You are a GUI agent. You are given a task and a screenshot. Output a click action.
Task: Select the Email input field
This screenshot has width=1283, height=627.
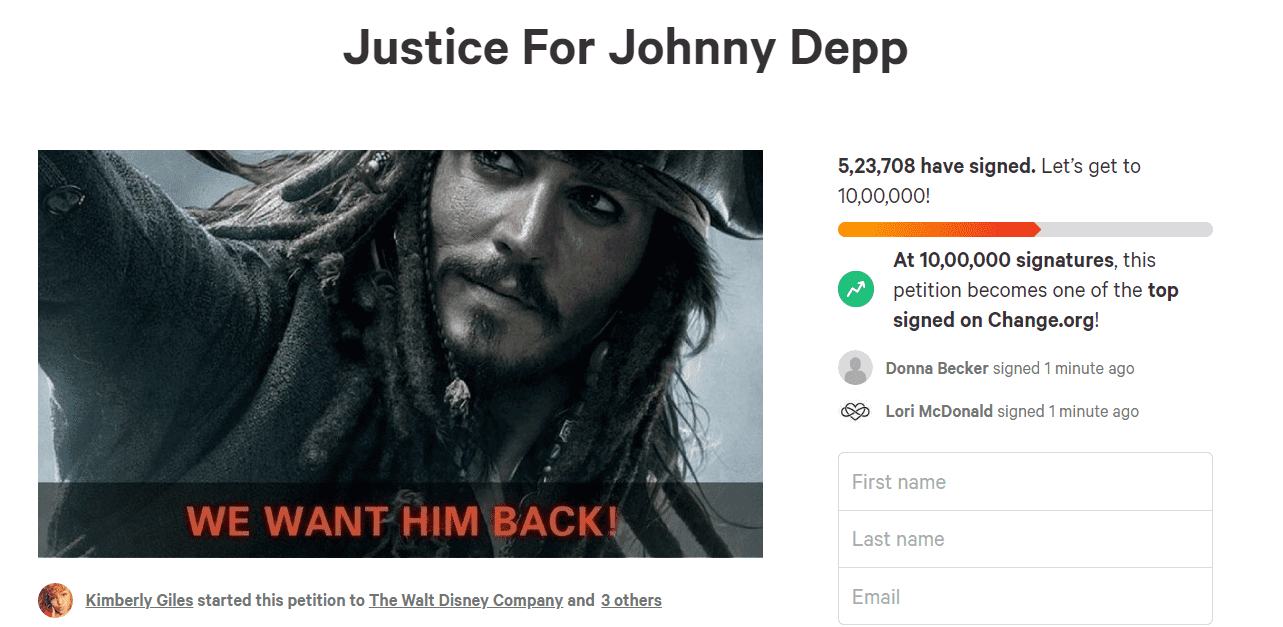(x=1025, y=597)
